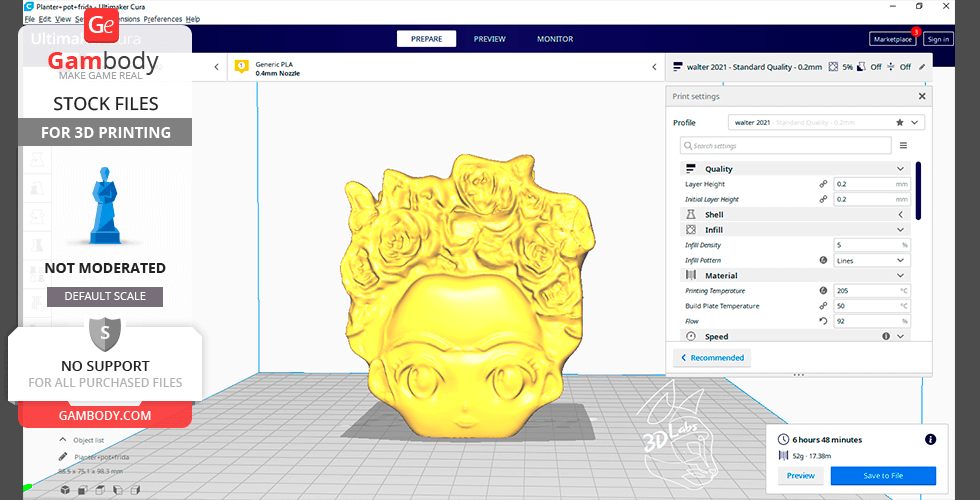Expand the Shell settings category
980x500 pixels.
(x=901, y=214)
